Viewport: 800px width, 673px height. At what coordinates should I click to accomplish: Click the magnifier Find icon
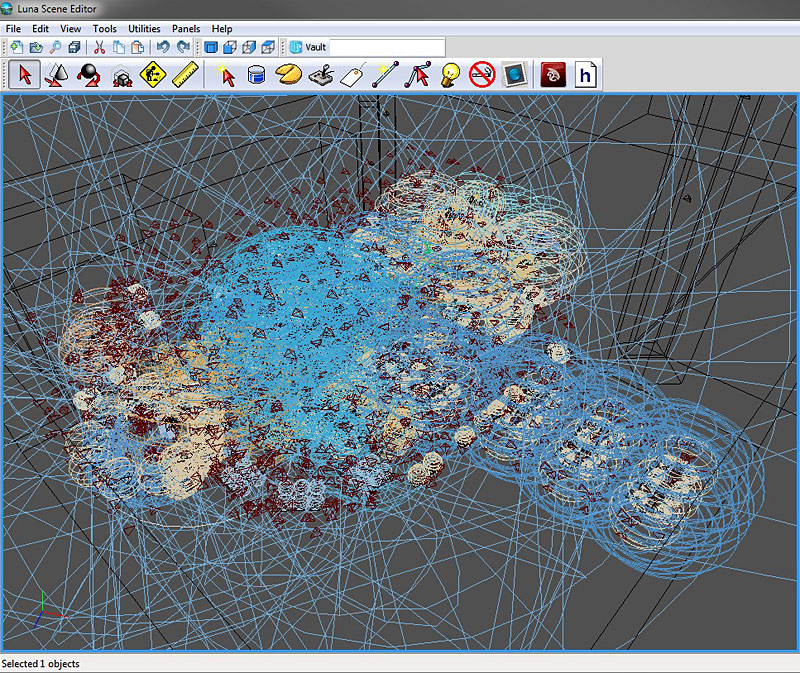pyautogui.click(x=55, y=47)
